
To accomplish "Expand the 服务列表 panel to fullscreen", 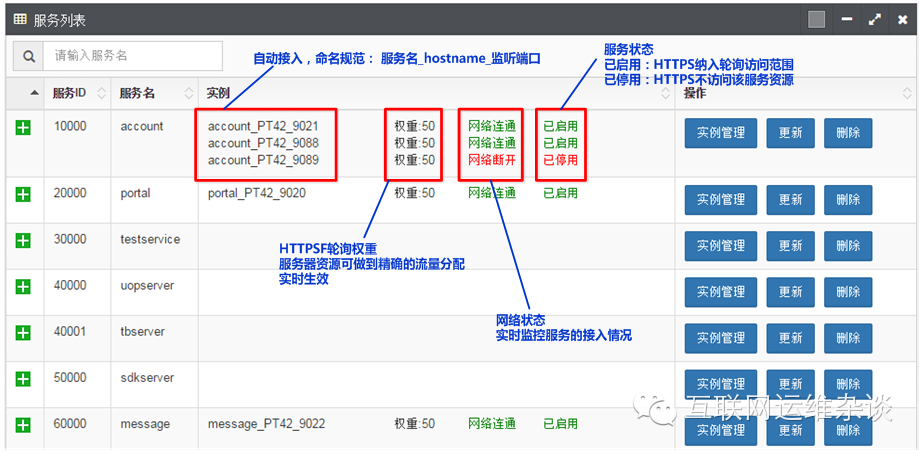I will click(x=874, y=19).
